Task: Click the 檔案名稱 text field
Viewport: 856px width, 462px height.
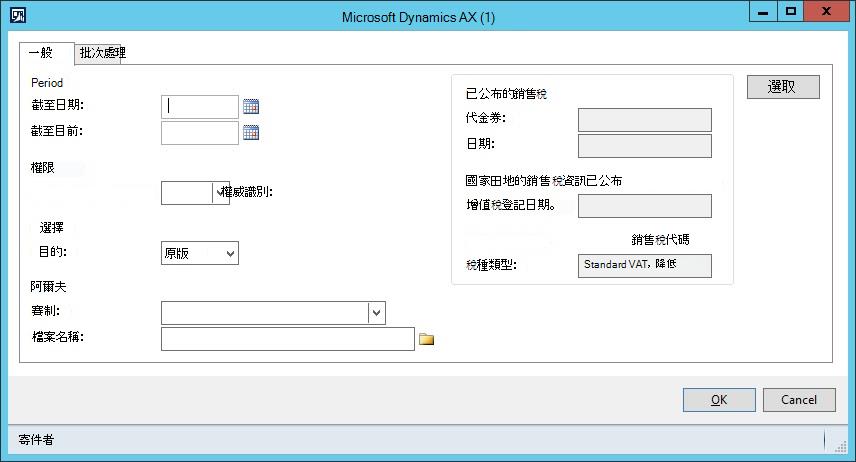Action: [x=288, y=339]
